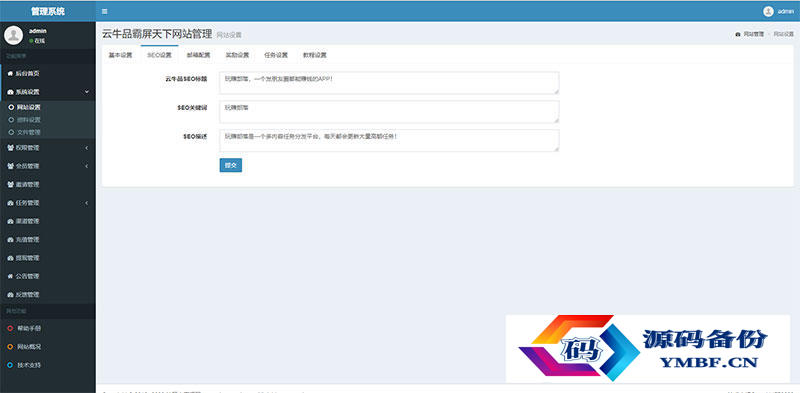Viewport: 800px width, 393px height.
Task: Switch to the 基本设置 tab
Action: point(120,55)
